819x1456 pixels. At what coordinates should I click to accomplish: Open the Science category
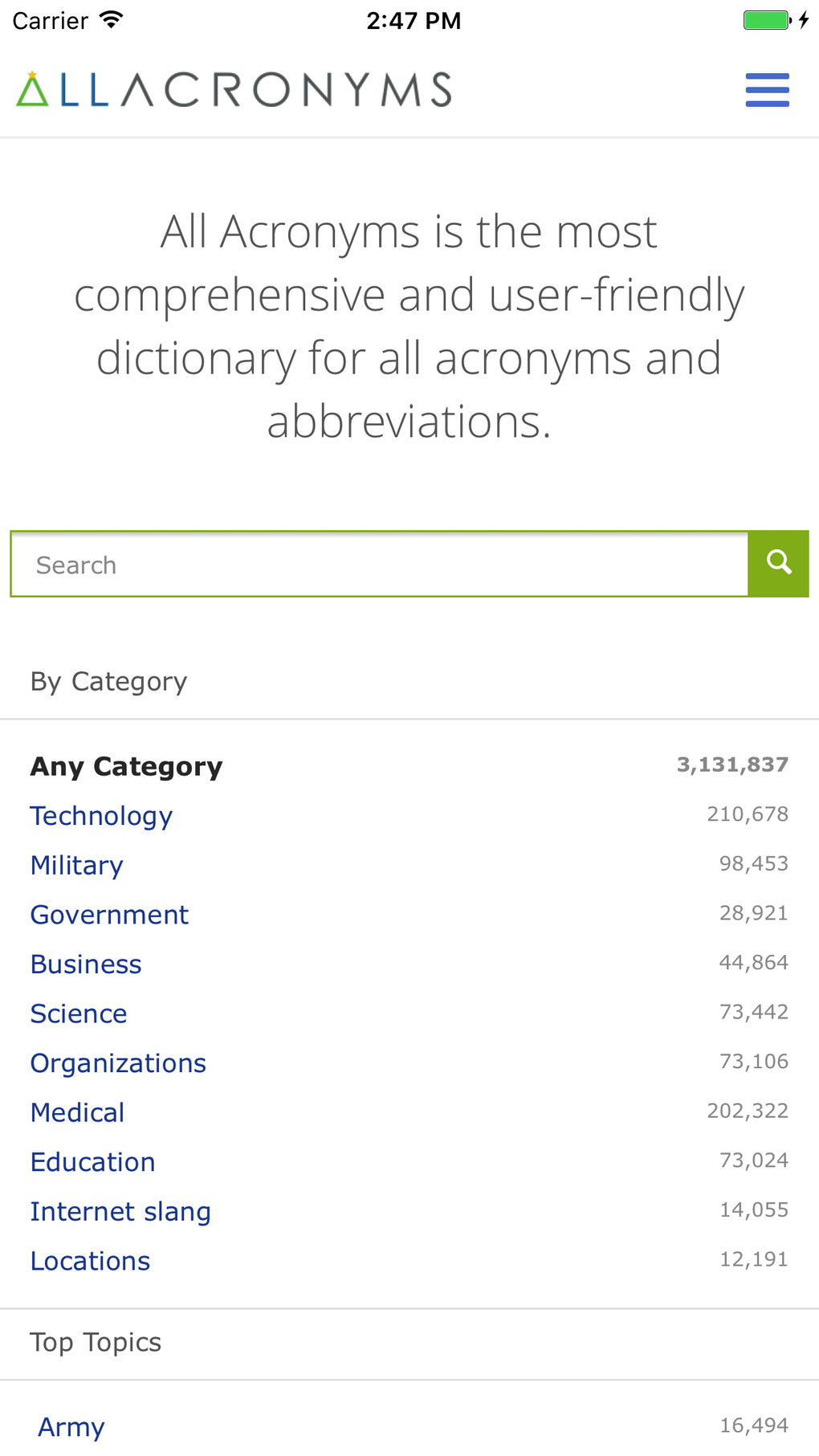click(x=78, y=1013)
